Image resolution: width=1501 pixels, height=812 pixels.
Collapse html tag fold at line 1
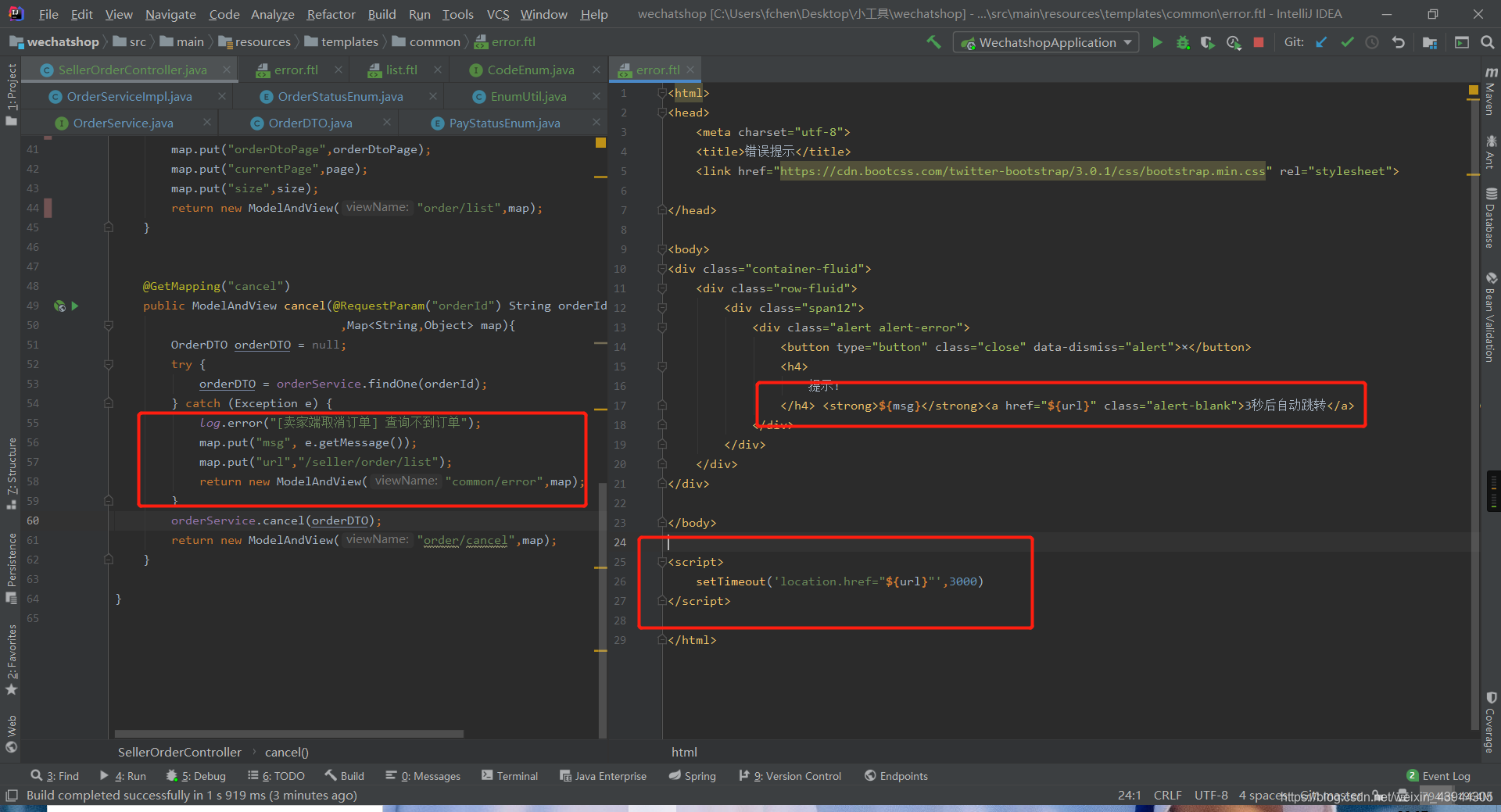coord(662,93)
